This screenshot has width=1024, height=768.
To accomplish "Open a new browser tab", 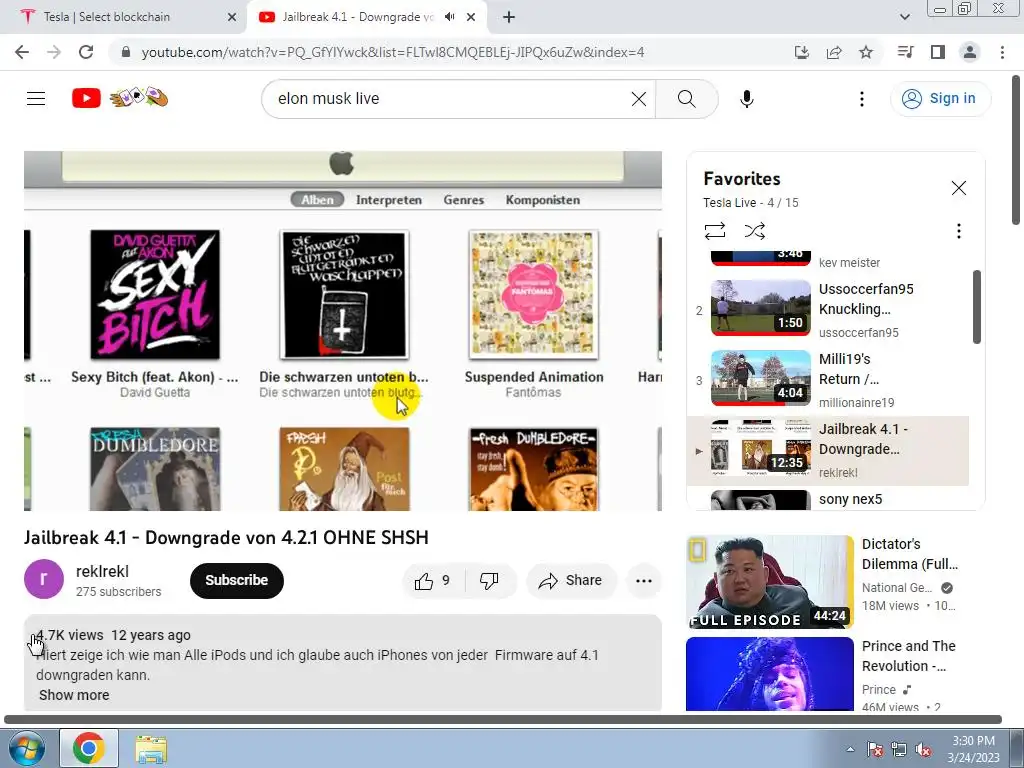I will tap(509, 17).
